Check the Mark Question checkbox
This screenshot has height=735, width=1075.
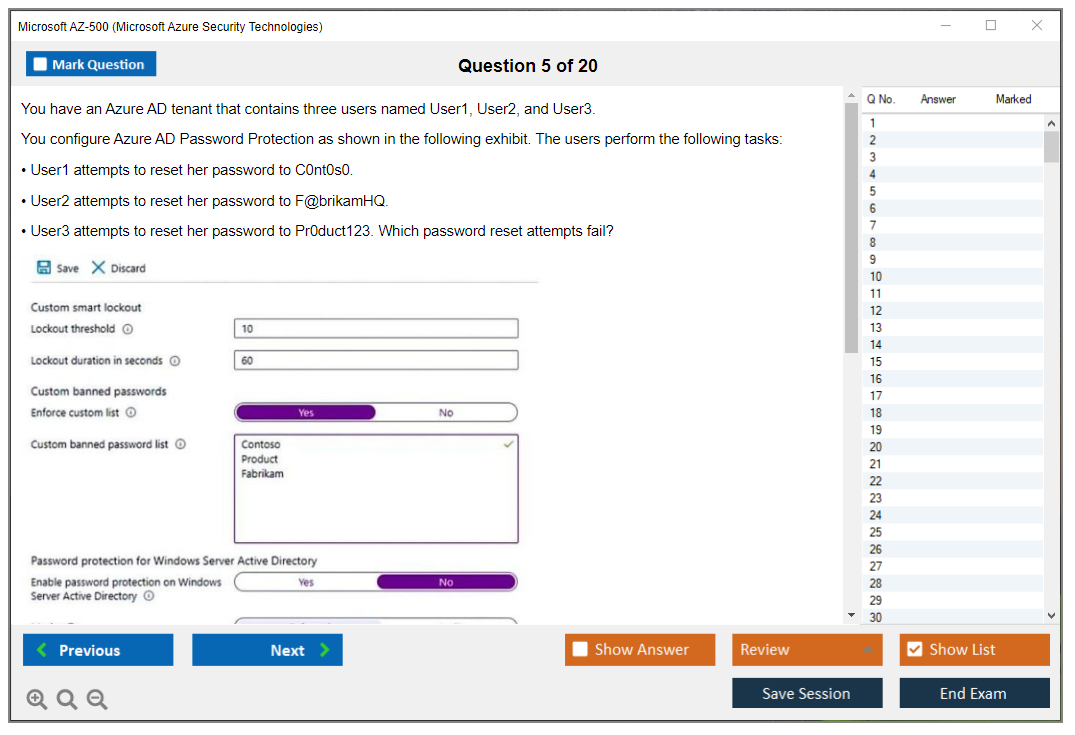coord(40,64)
